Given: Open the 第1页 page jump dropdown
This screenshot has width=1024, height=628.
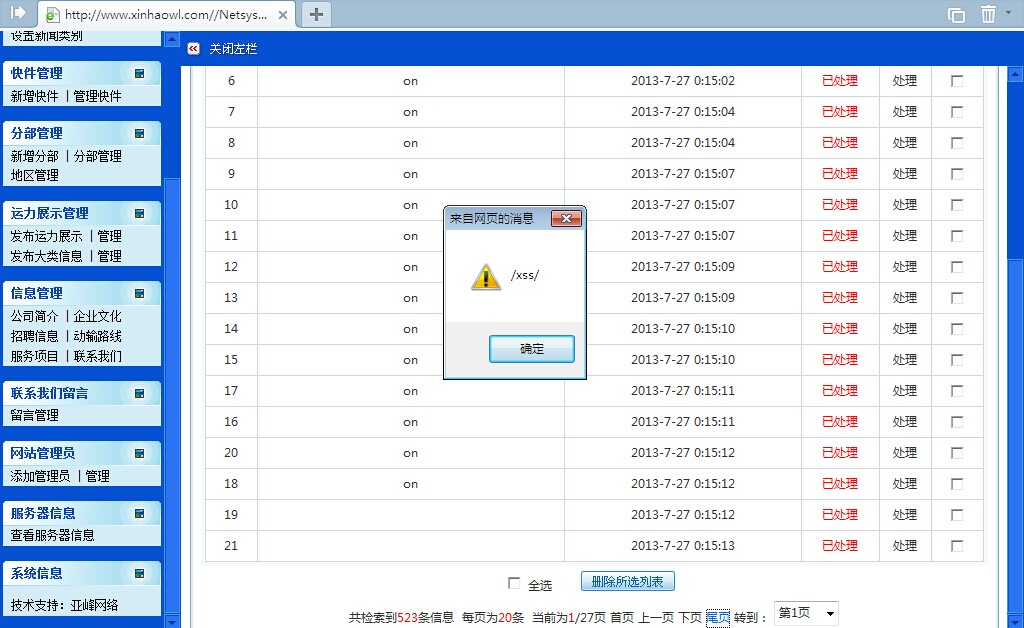Looking at the screenshot, I should coord(806,613).
